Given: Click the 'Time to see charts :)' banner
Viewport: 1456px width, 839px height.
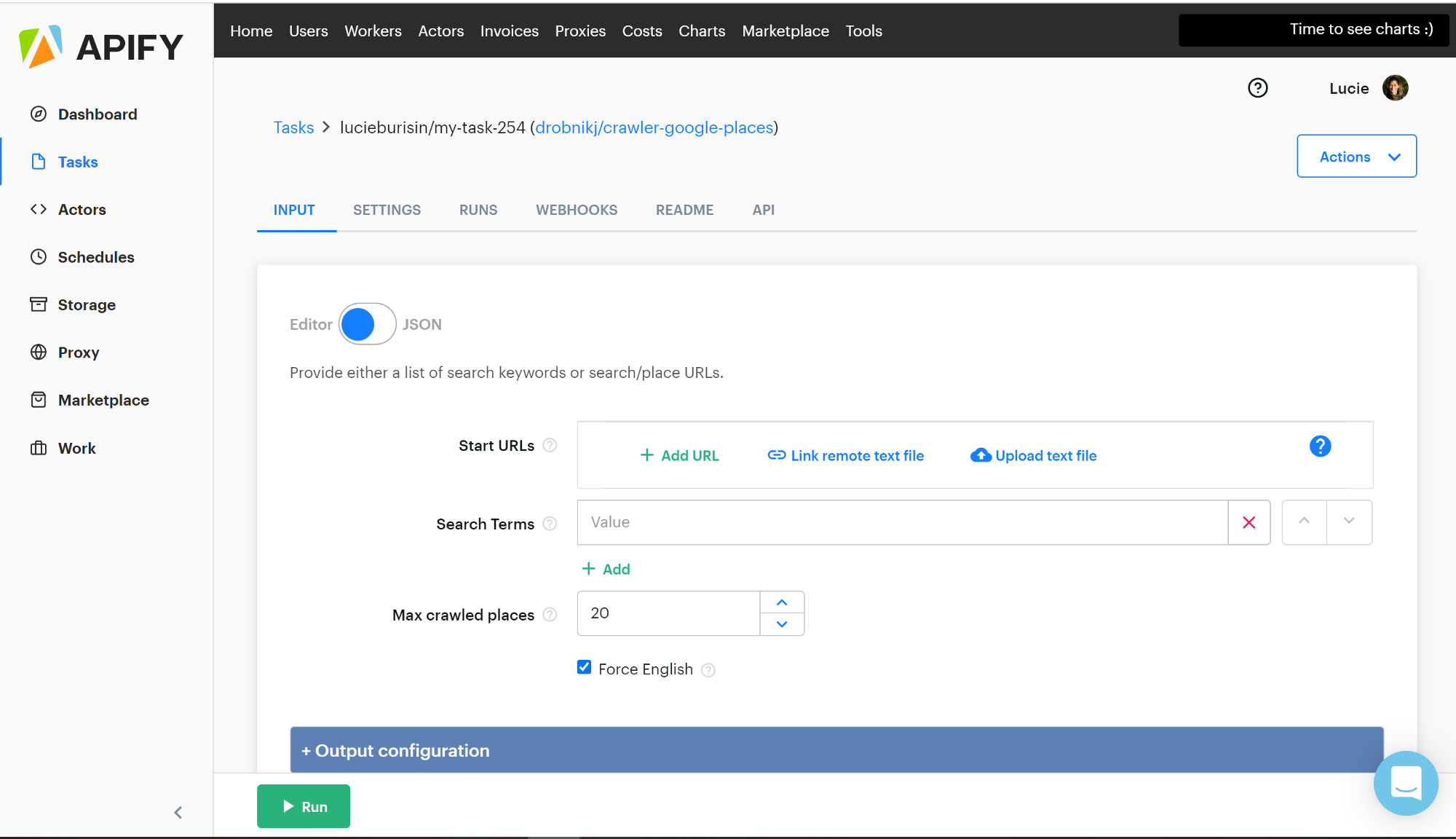Looking at the screenshot, I should tap(1313, 30).
